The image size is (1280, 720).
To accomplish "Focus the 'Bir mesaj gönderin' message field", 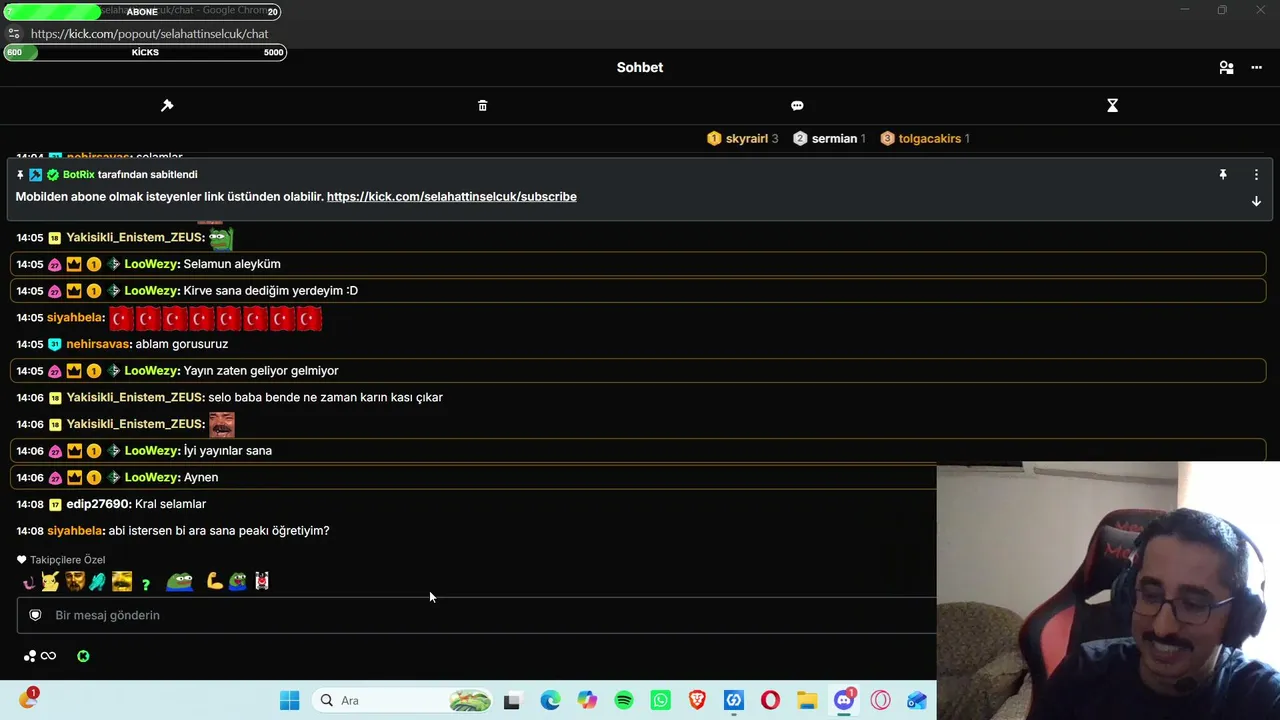I will point(477,615).
